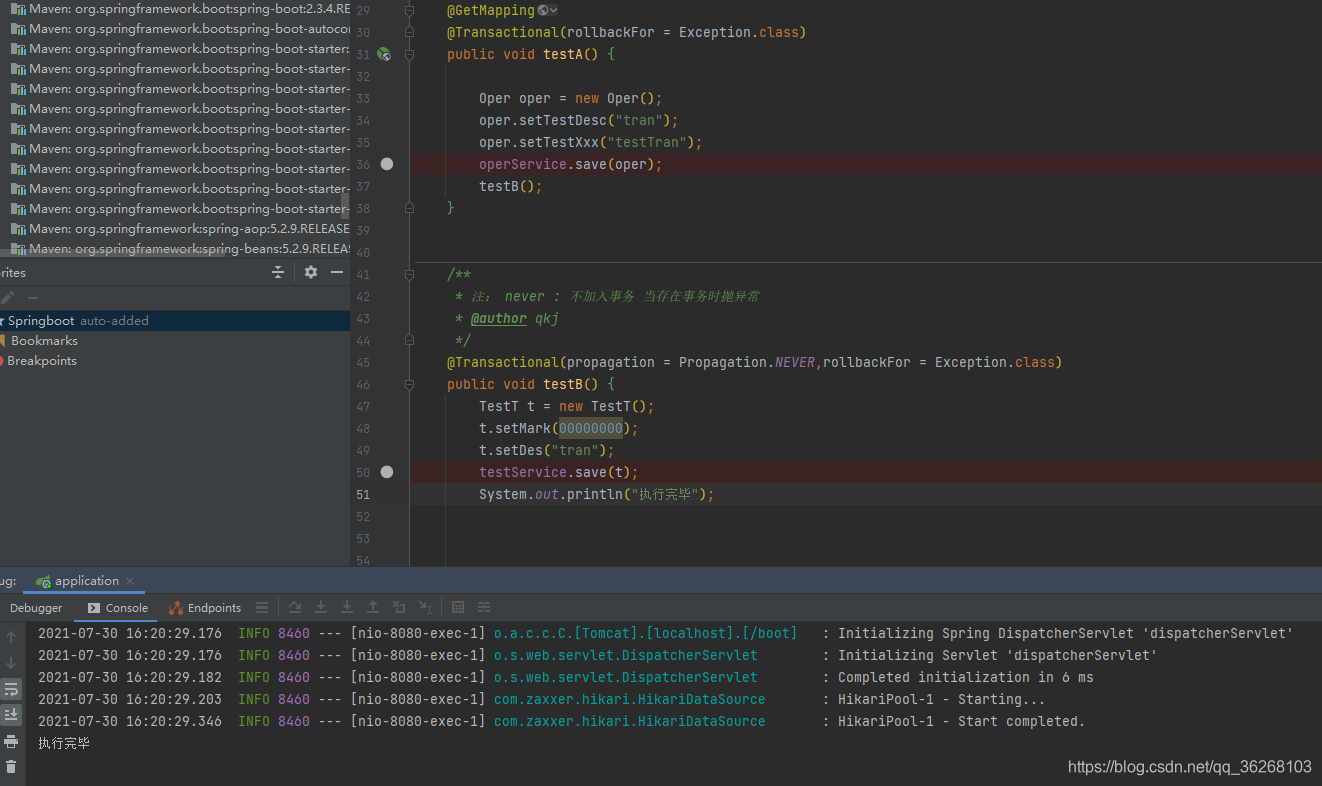Viewport: 1322px width, 786px height.
Task: Click the highlighted 00000000 value in setMark
Action: click(x=591, y=428)
